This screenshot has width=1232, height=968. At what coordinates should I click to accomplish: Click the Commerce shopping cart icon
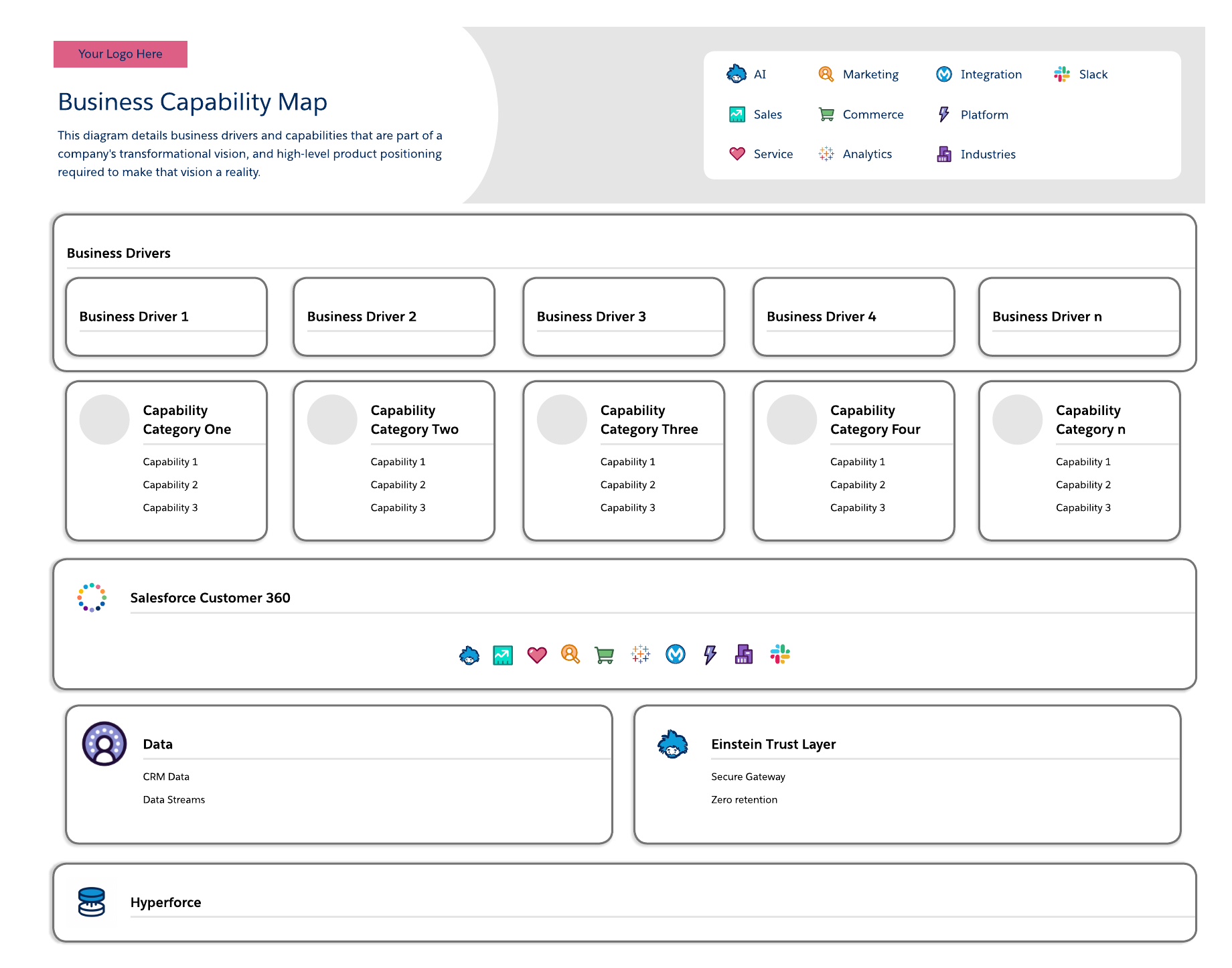(x=827, y=114)
